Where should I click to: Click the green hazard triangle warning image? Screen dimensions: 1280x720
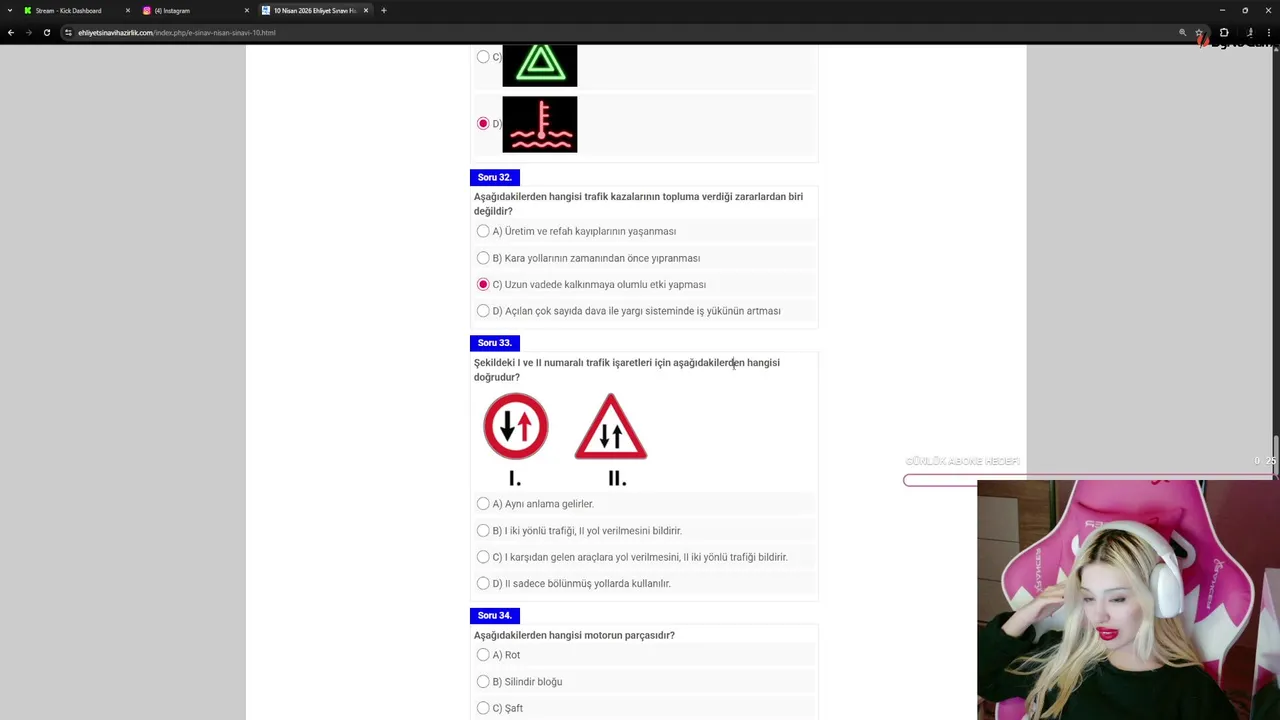(x=540, y=65)
